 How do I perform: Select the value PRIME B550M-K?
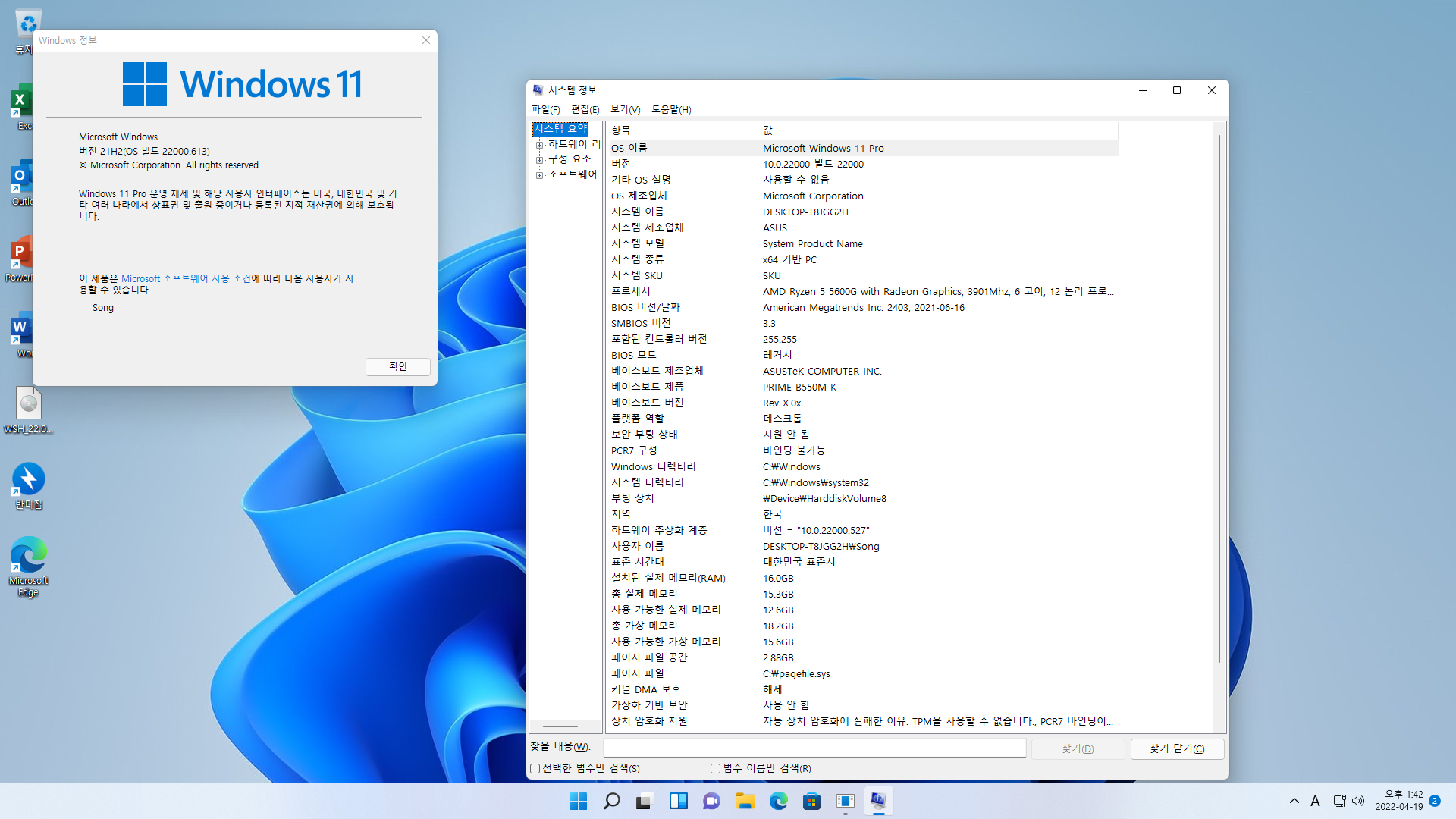(799, 387)
